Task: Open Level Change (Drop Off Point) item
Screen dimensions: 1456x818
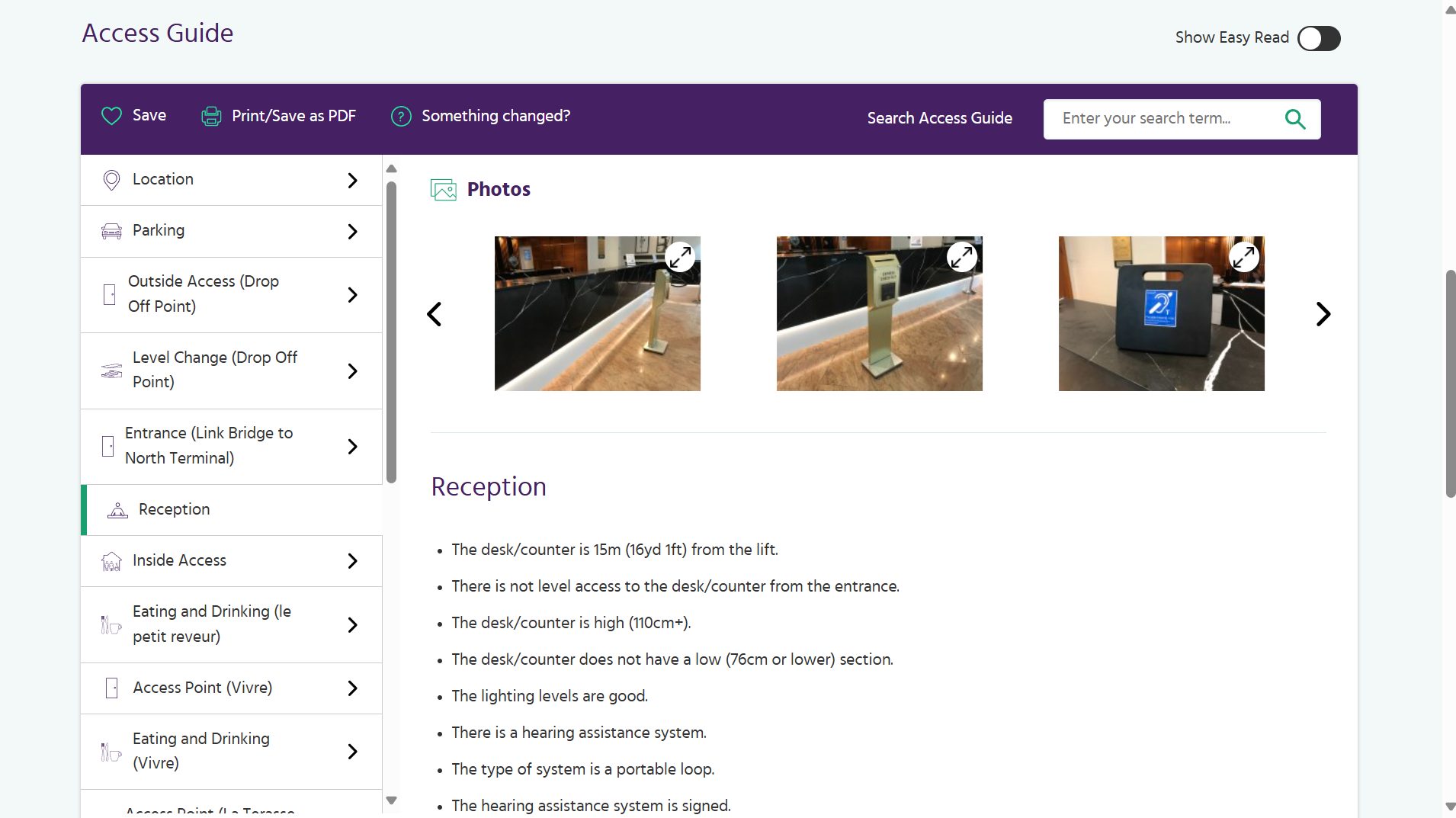Action: (231, 371)
